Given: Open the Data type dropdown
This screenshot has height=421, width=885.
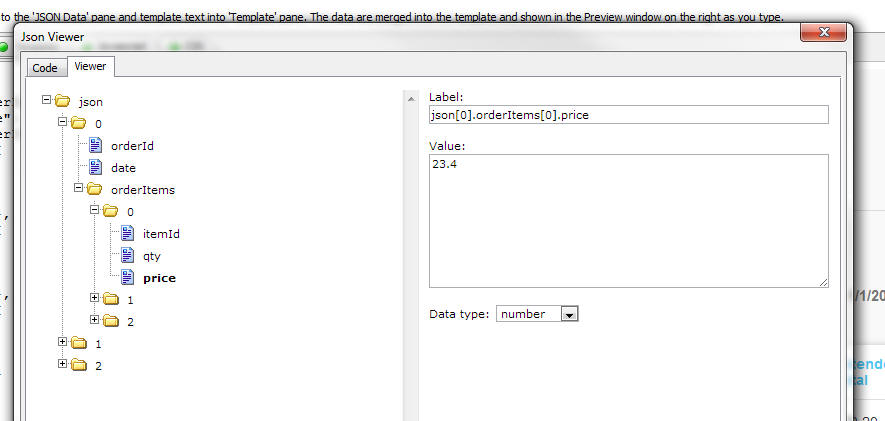Looking at the screenshot, I should (x=569, y=314).
